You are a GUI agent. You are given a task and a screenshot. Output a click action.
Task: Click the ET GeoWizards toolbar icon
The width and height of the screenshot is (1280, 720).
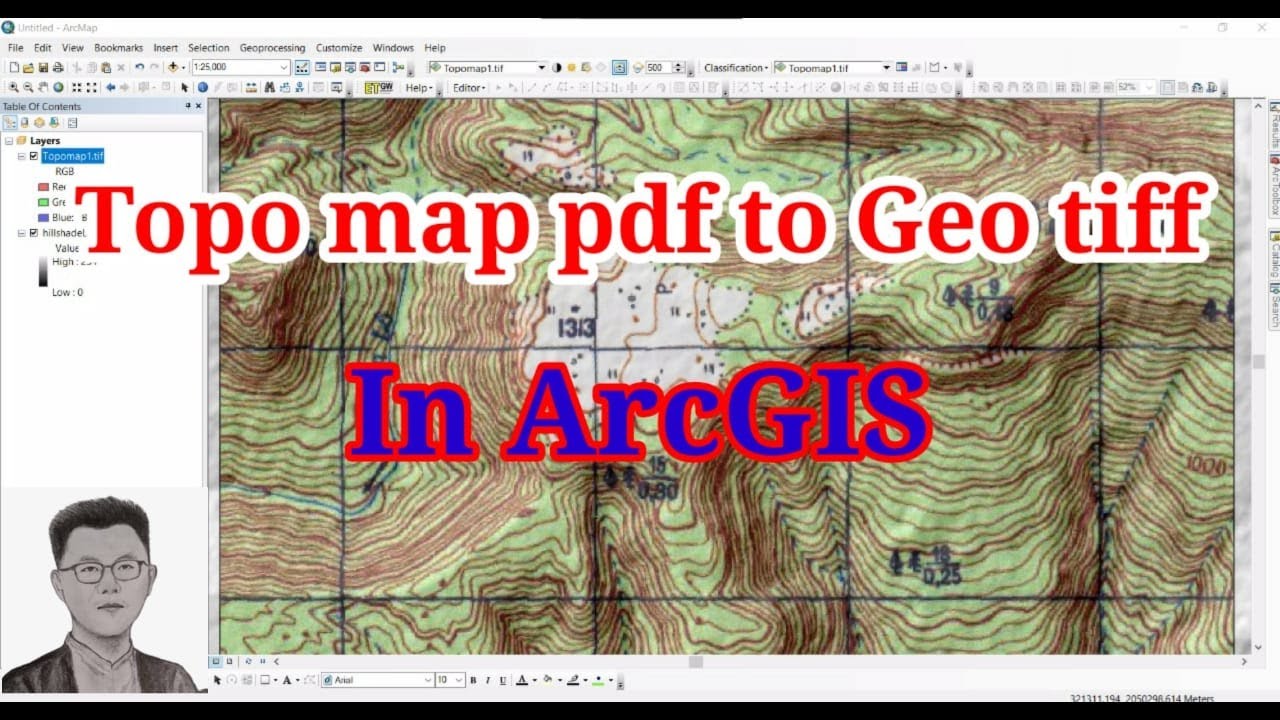379,88
